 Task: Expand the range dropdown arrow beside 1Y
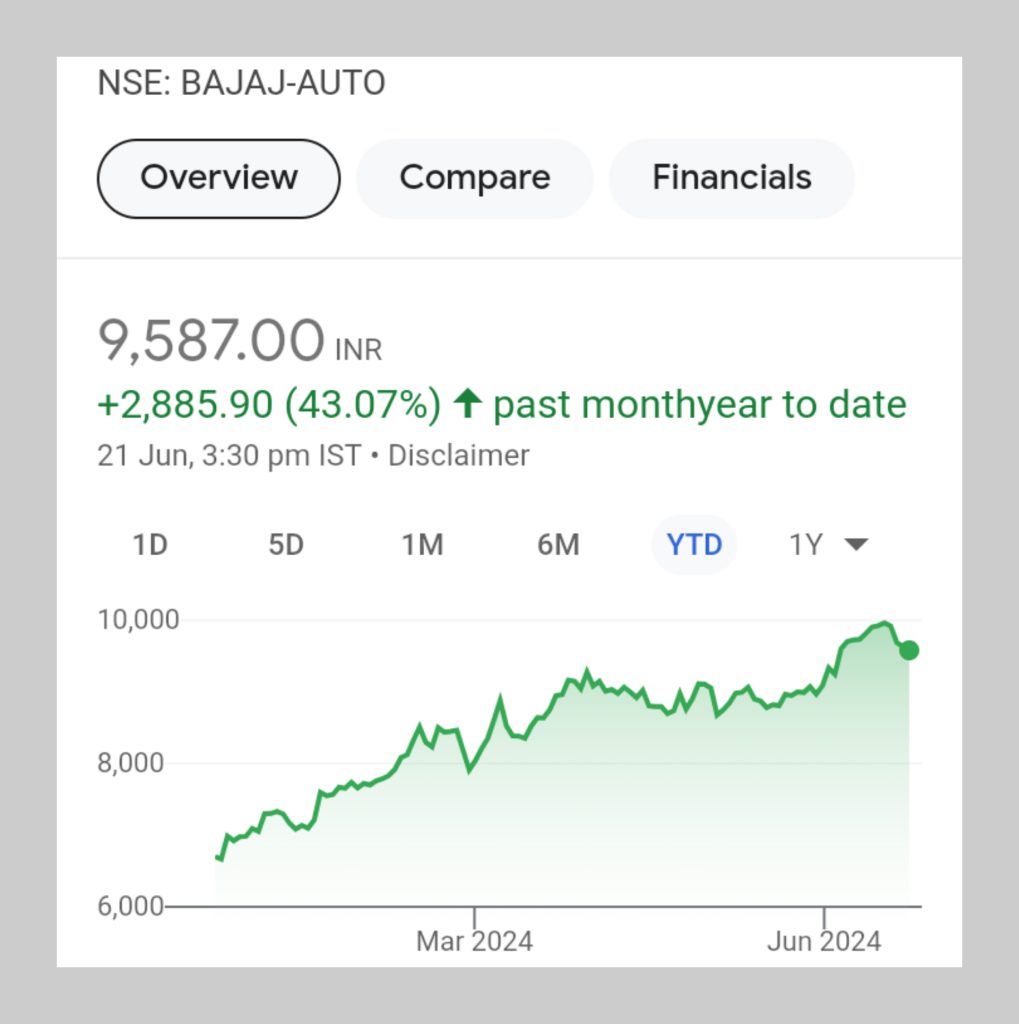tap(856, 545)
